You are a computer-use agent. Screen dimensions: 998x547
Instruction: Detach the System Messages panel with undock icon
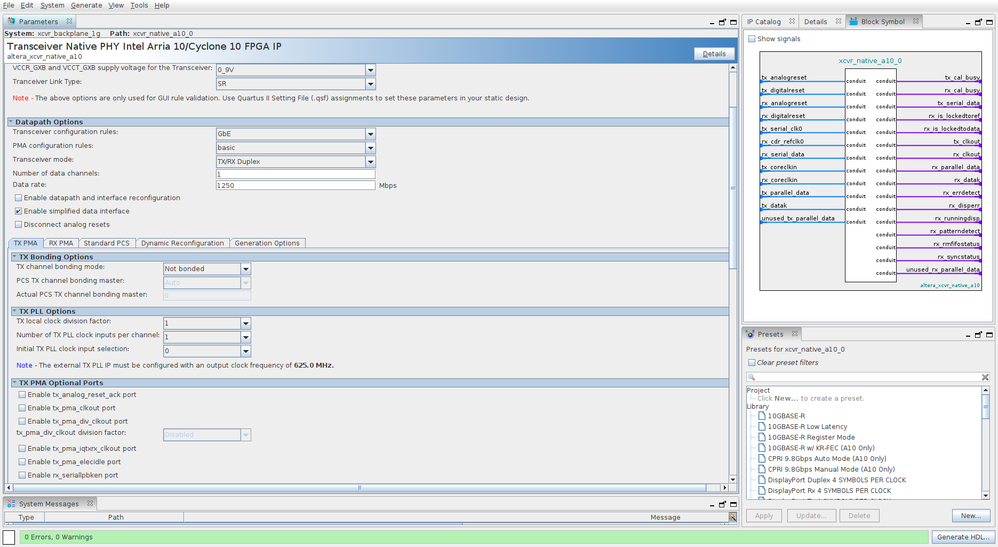click(x=722, y=504)
